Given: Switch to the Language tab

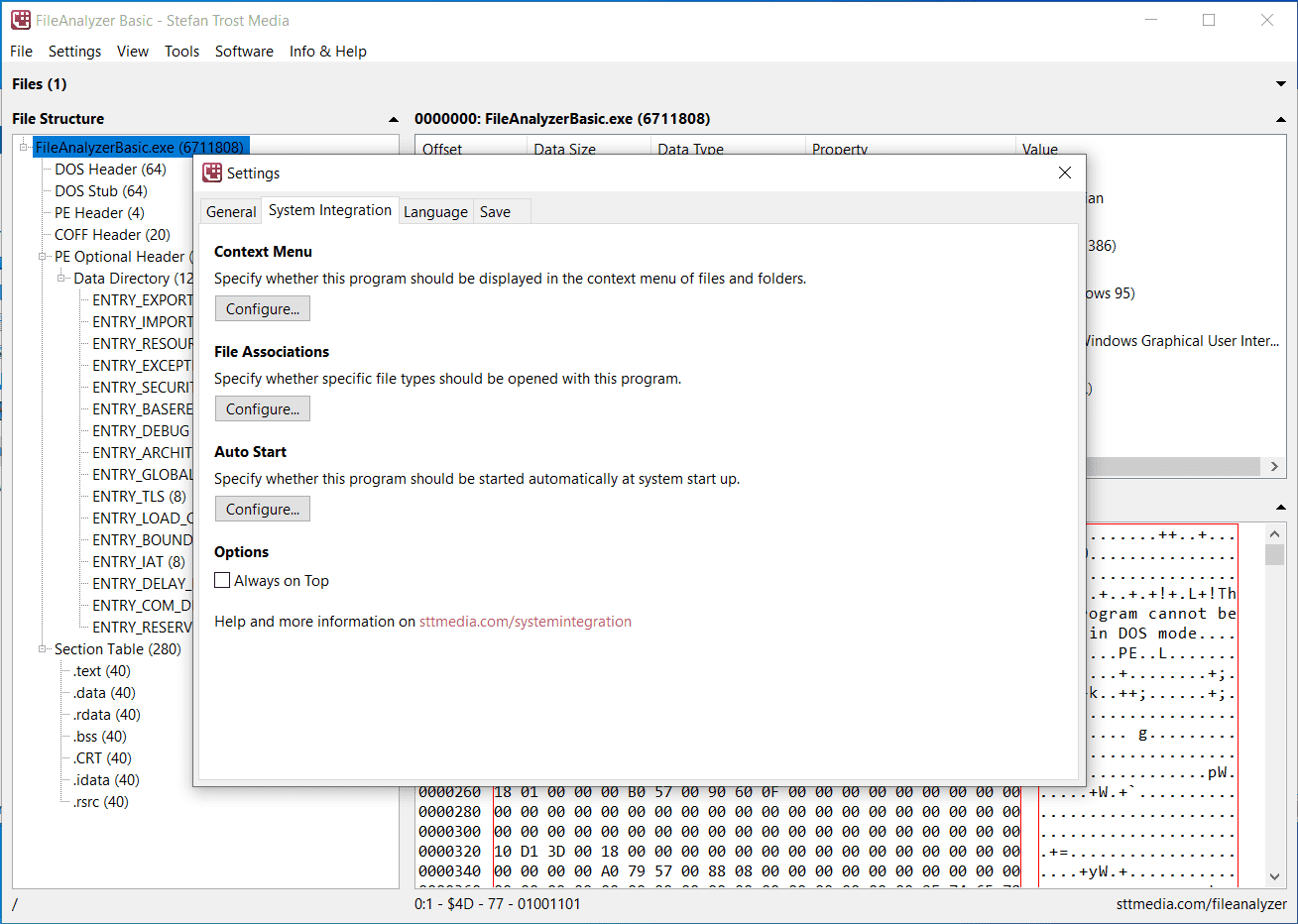Looking at the screenshot, I should pyautogui.click(x=435, y=211).
